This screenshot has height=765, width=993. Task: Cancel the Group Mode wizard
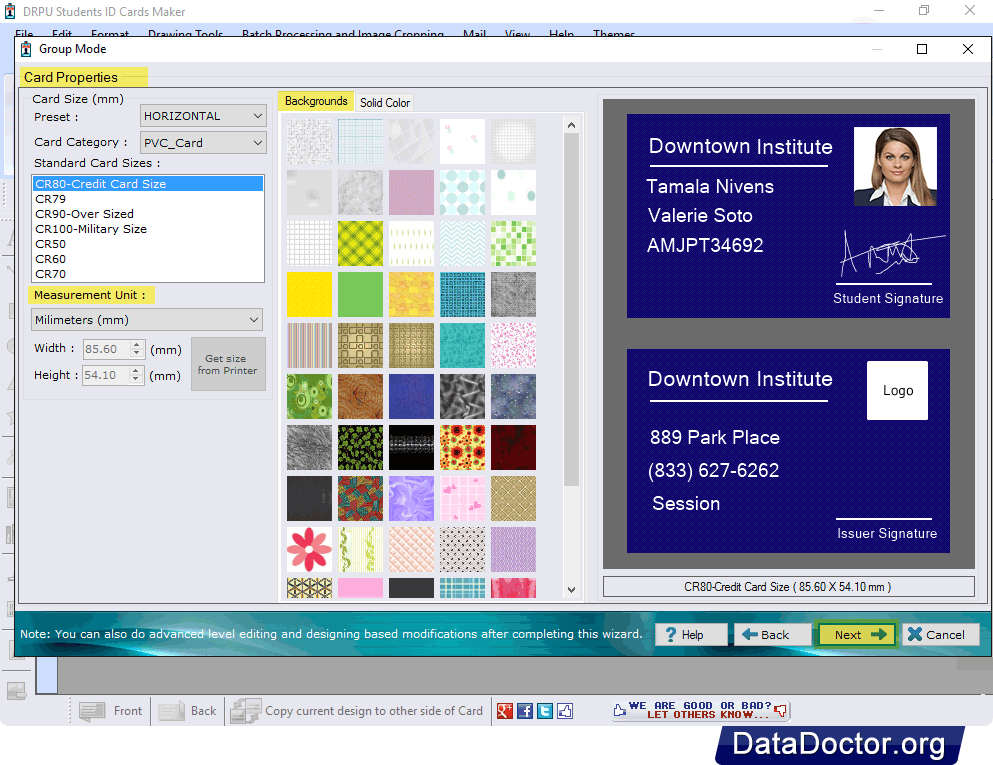tap(940, 635)
